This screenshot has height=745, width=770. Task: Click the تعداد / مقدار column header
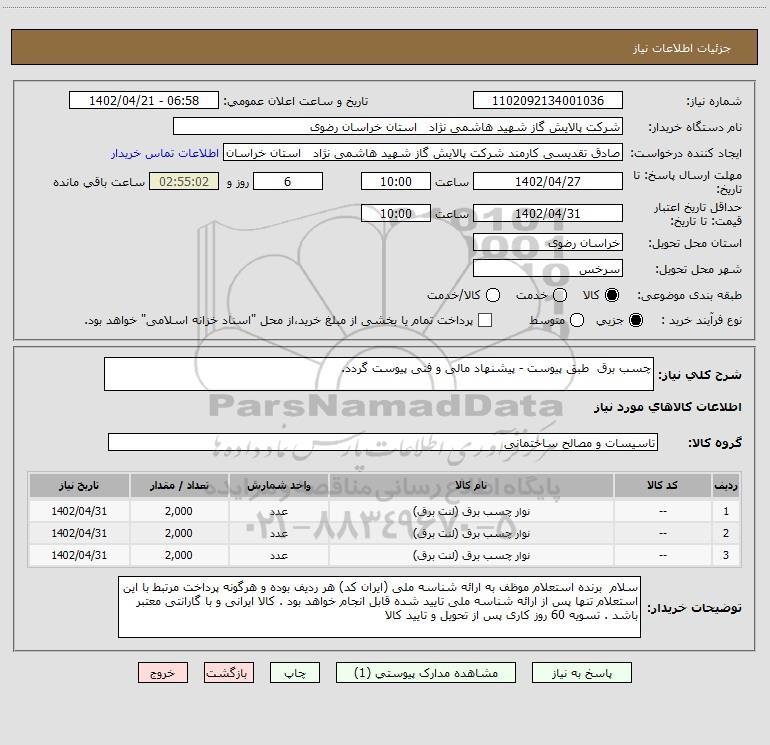[x=179, y=485]
